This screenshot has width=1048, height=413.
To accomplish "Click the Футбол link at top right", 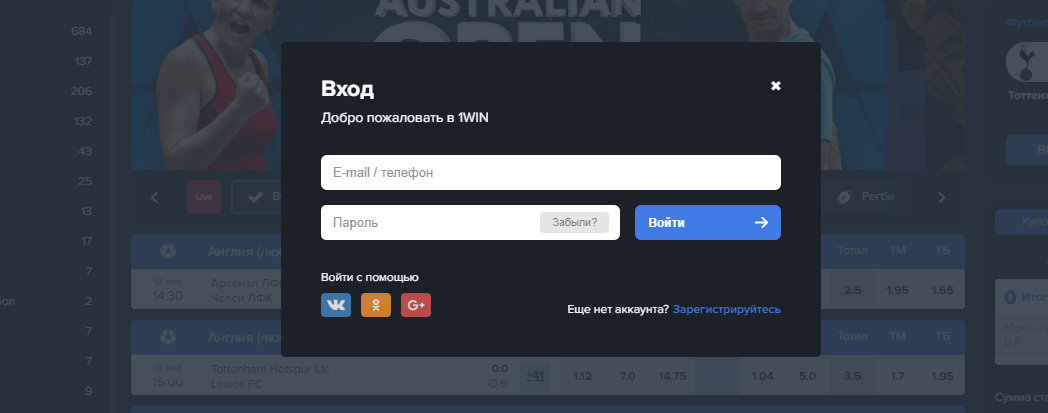I will coord(1027,22).
